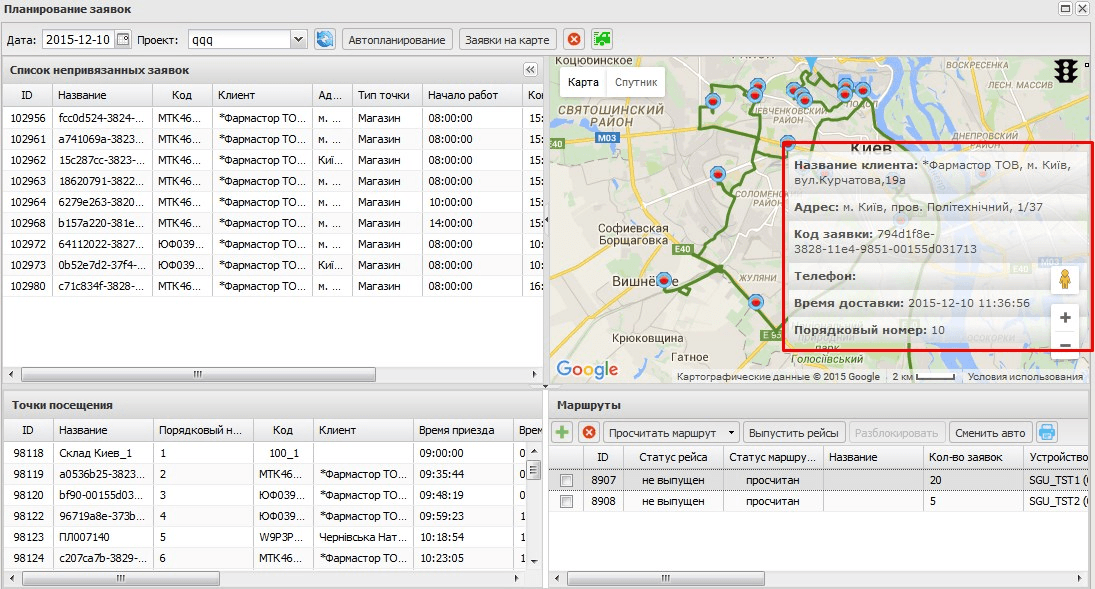Select unassigned request row 102980
This screenshot has width=1095, height=589.
pyautogui.click(x=272, y=286)
